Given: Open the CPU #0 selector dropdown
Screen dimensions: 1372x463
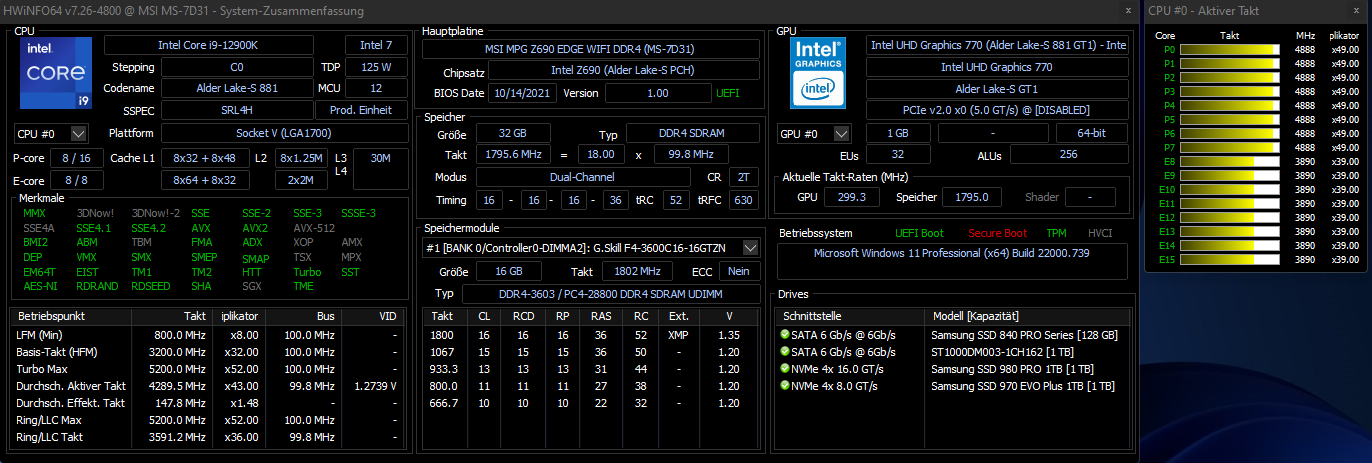Looking at the screenshot, I should point(79,133).
